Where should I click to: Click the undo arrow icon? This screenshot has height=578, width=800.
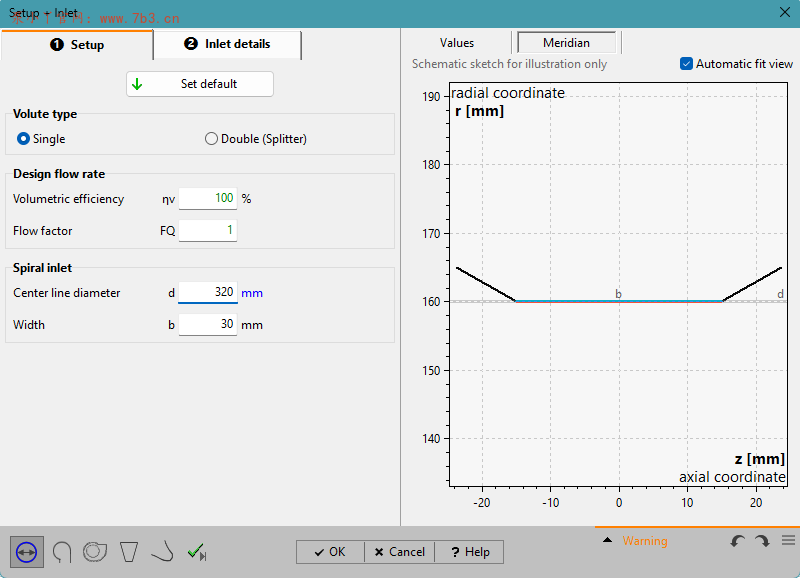point(737,540)
